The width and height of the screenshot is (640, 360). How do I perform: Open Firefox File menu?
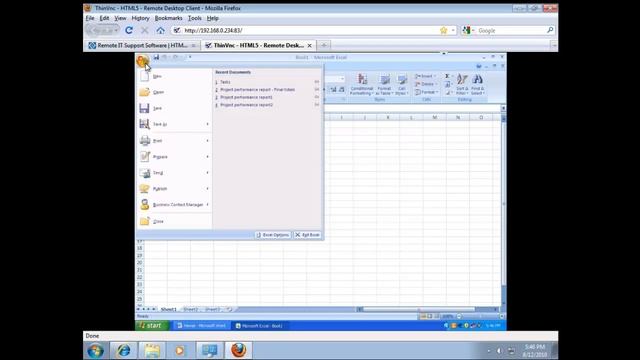pos(90,18)
